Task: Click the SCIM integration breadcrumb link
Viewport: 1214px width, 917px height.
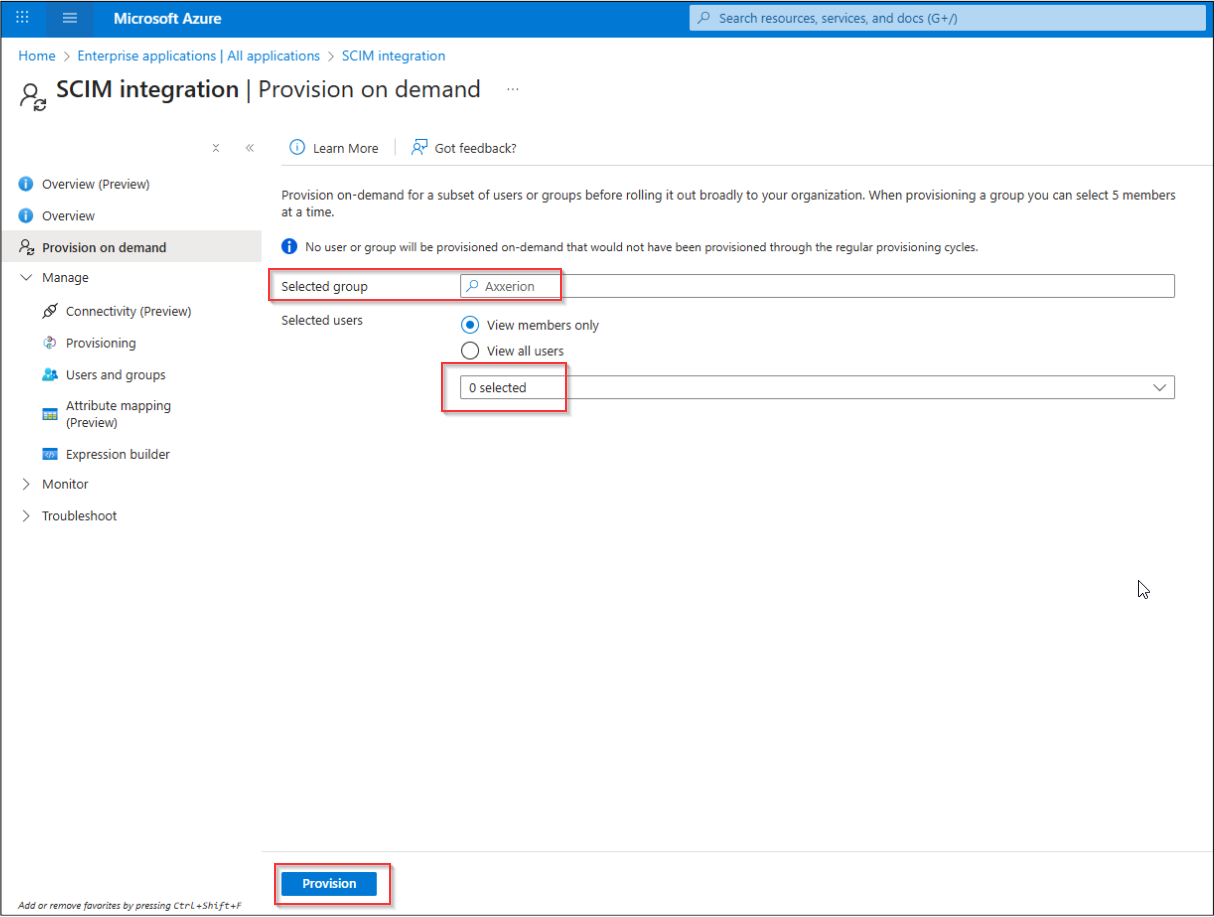Action: (393, 56)
